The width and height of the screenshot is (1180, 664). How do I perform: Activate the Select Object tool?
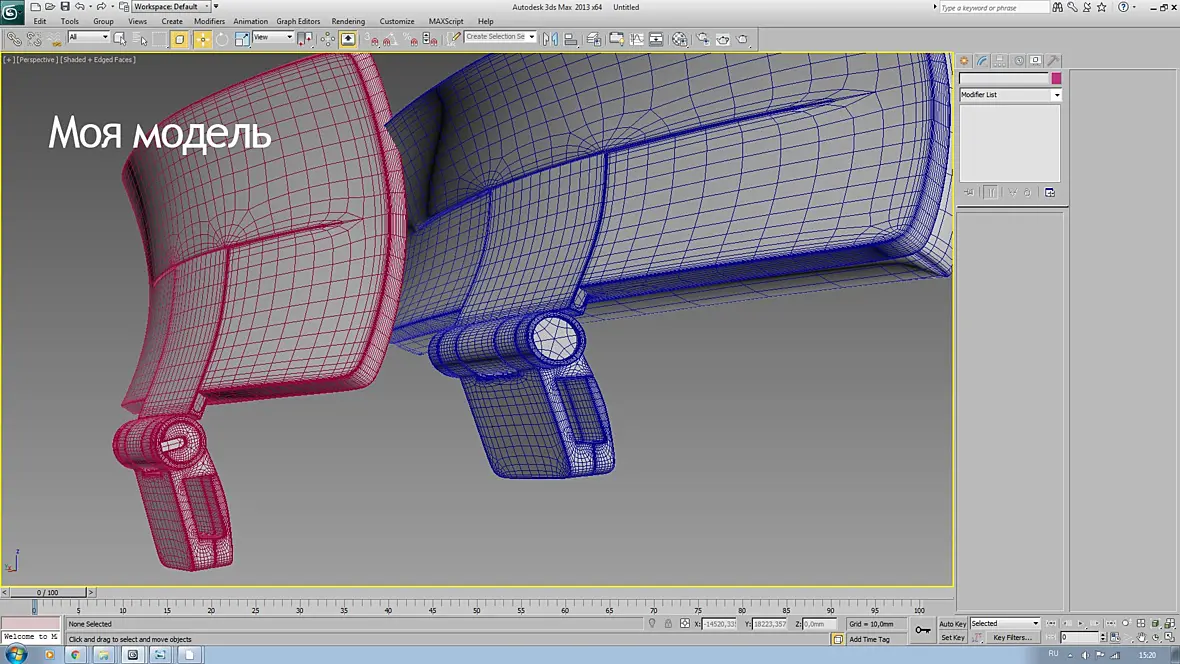click(120, 39)
